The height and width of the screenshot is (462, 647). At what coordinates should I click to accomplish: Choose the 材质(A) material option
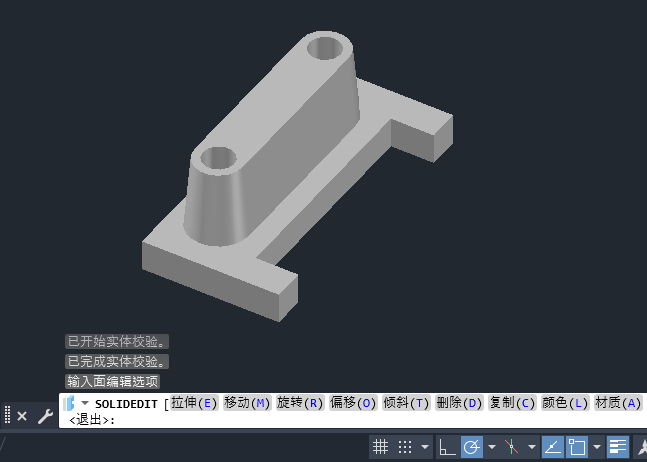pos(618,403)
